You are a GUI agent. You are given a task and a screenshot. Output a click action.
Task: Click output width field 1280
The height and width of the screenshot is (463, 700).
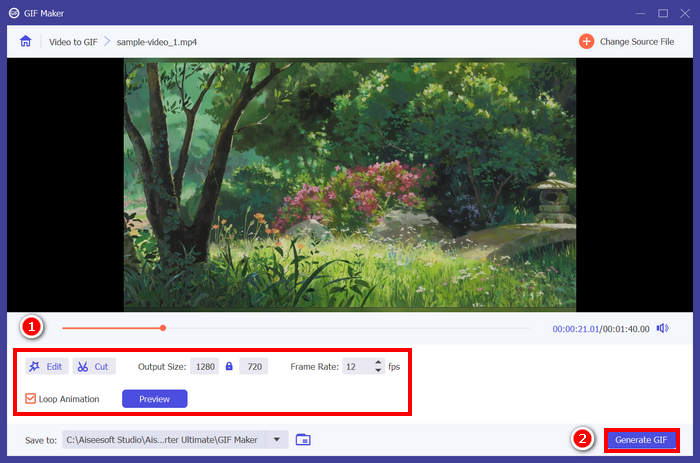coord(204,367)
